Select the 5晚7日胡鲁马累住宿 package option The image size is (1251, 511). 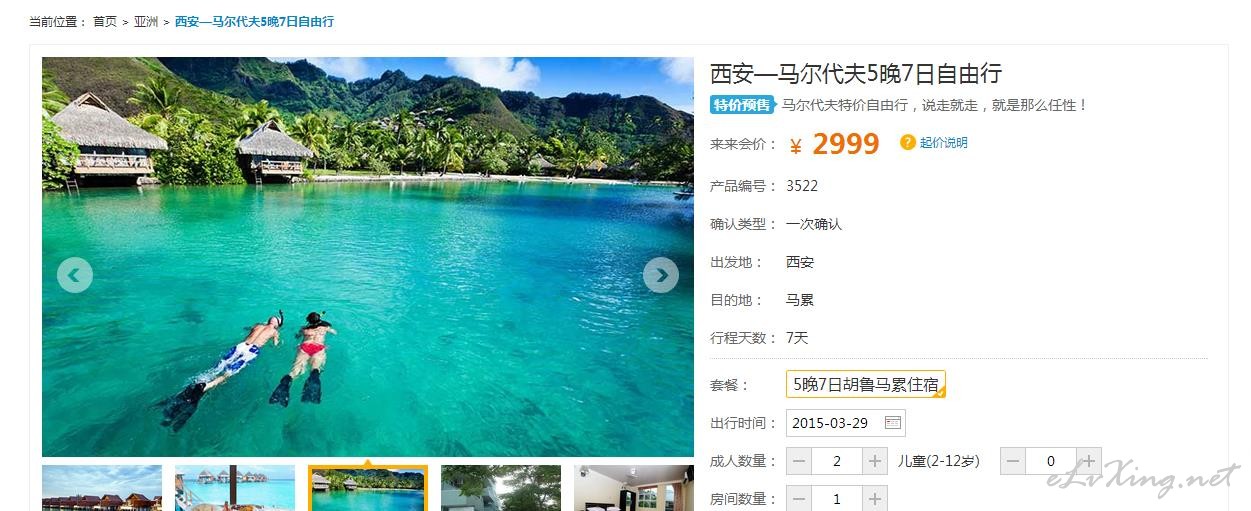click(866, 384)
